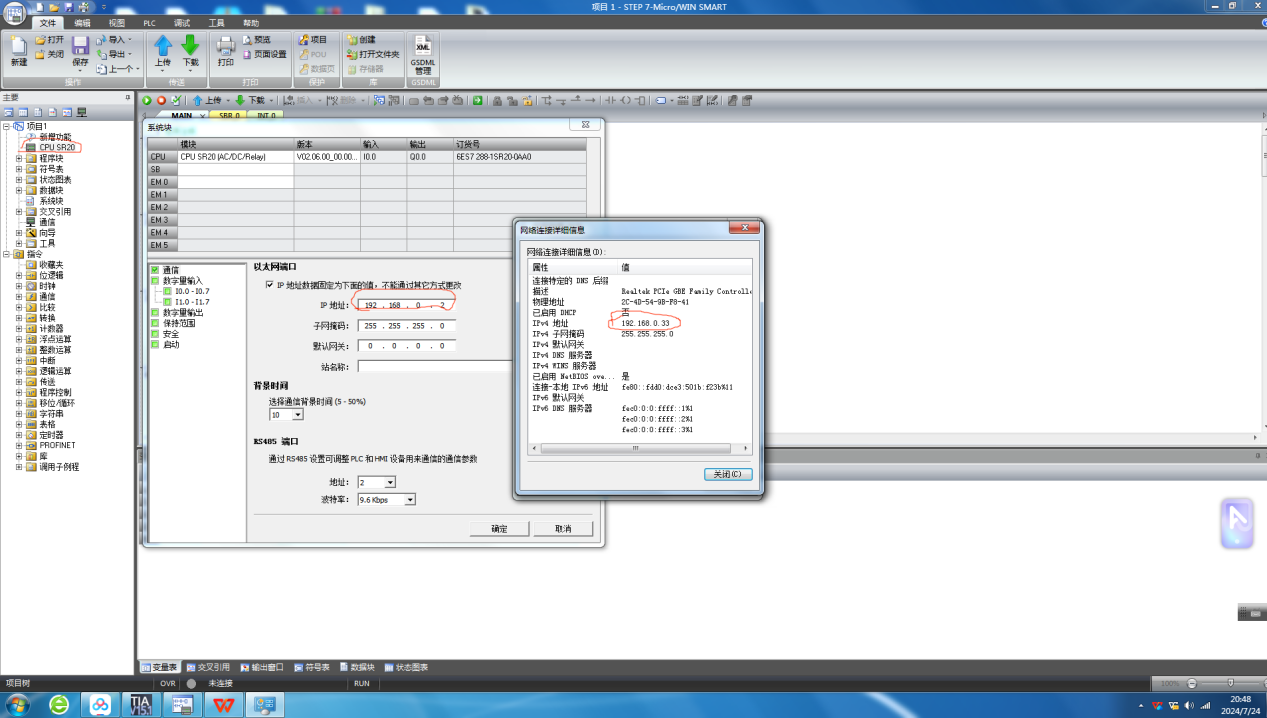Select the 启动 category
Viewport: 1267px width, 718px height.
pos(165,344)
